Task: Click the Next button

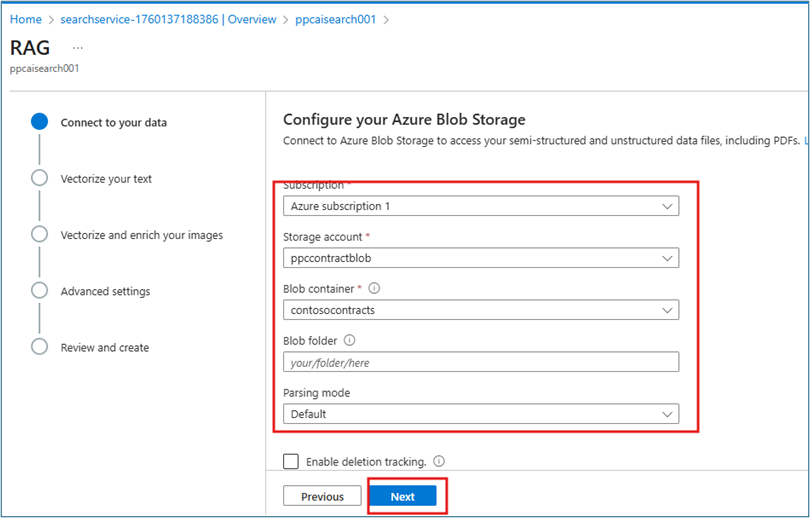Action: point(403,496)
